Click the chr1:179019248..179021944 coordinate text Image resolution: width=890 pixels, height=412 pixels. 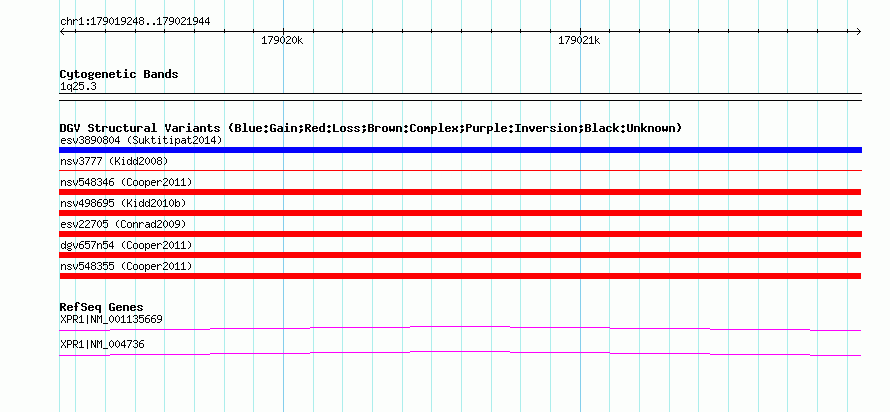coord(135,22)
